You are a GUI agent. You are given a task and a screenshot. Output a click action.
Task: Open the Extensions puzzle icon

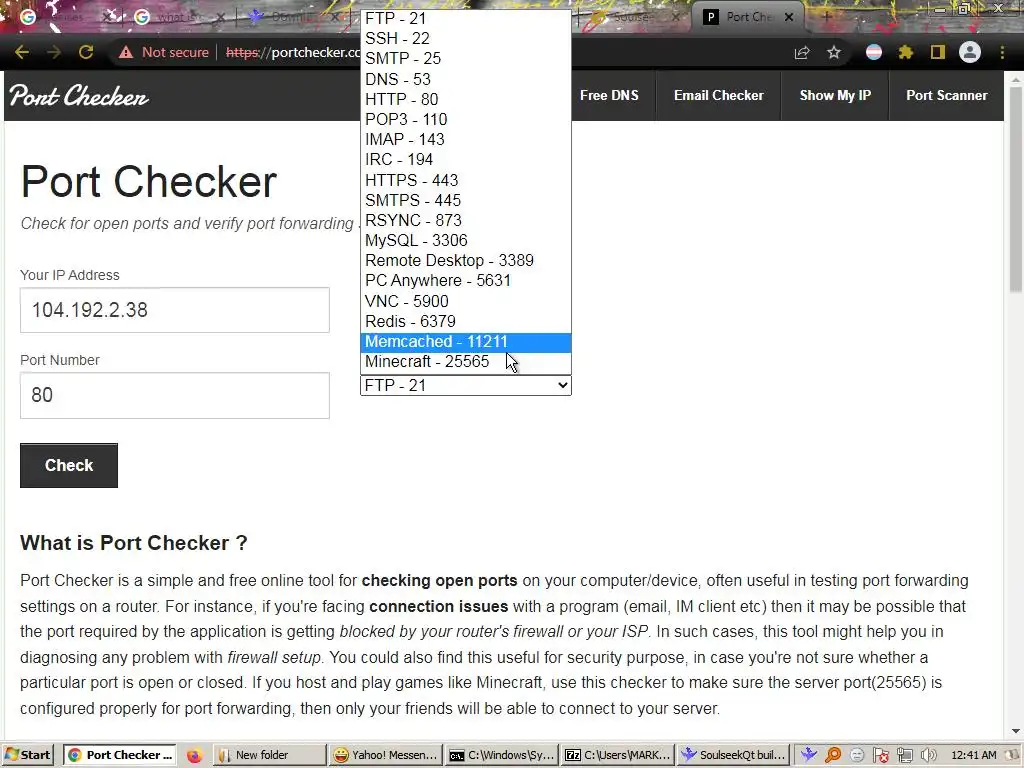click(x=906, y=52)
